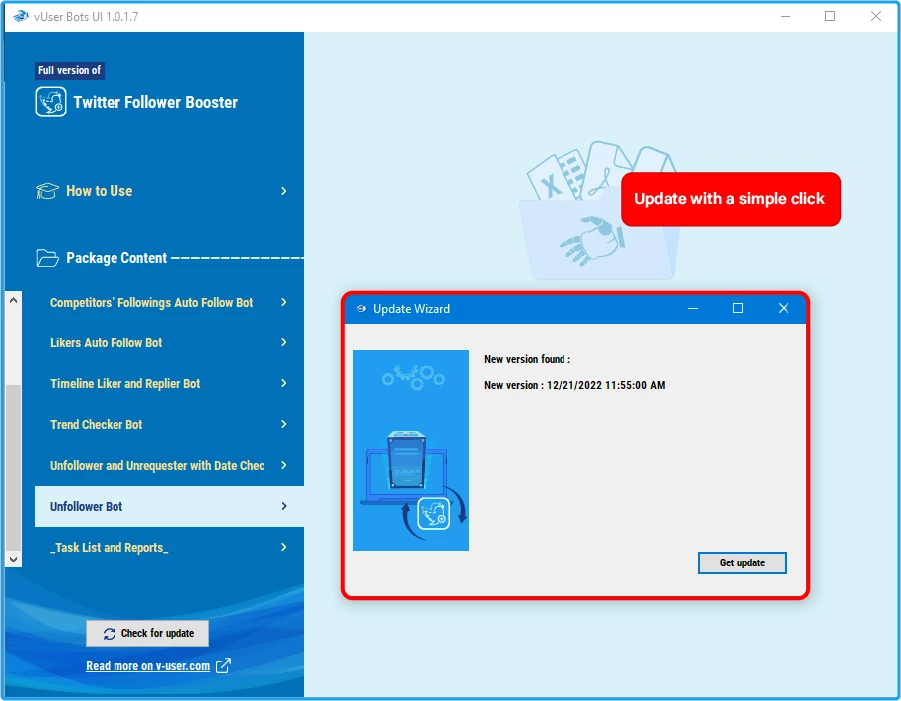Screen dimensions: 901x701
Task: Click the graduation cap icon beside How to Use
Action: pos(47,191)
